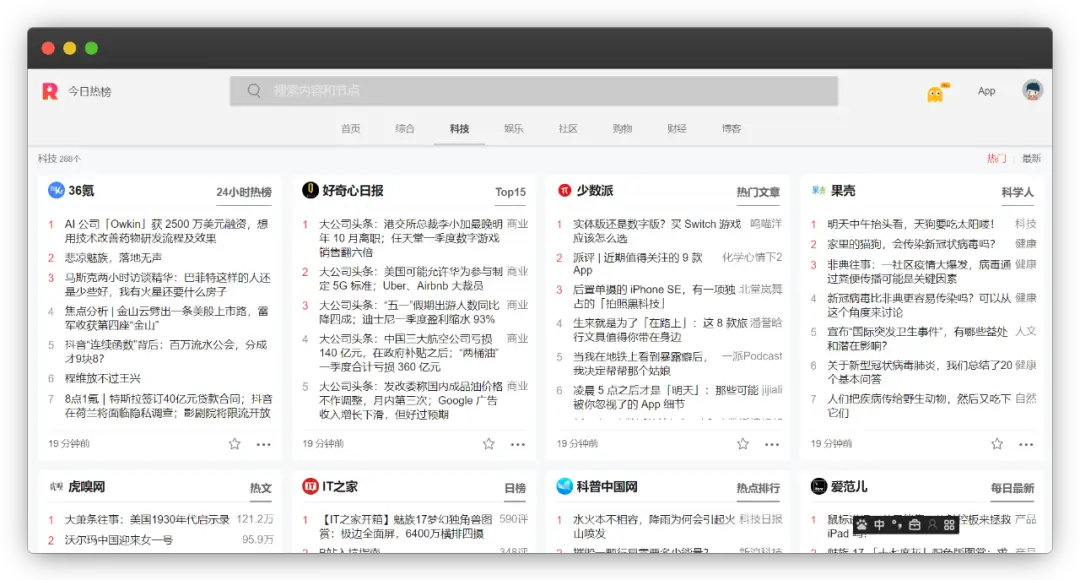Screen dimensions: 1080x580
Task: Switch to the 首页 tab
Action: (351, 129)
